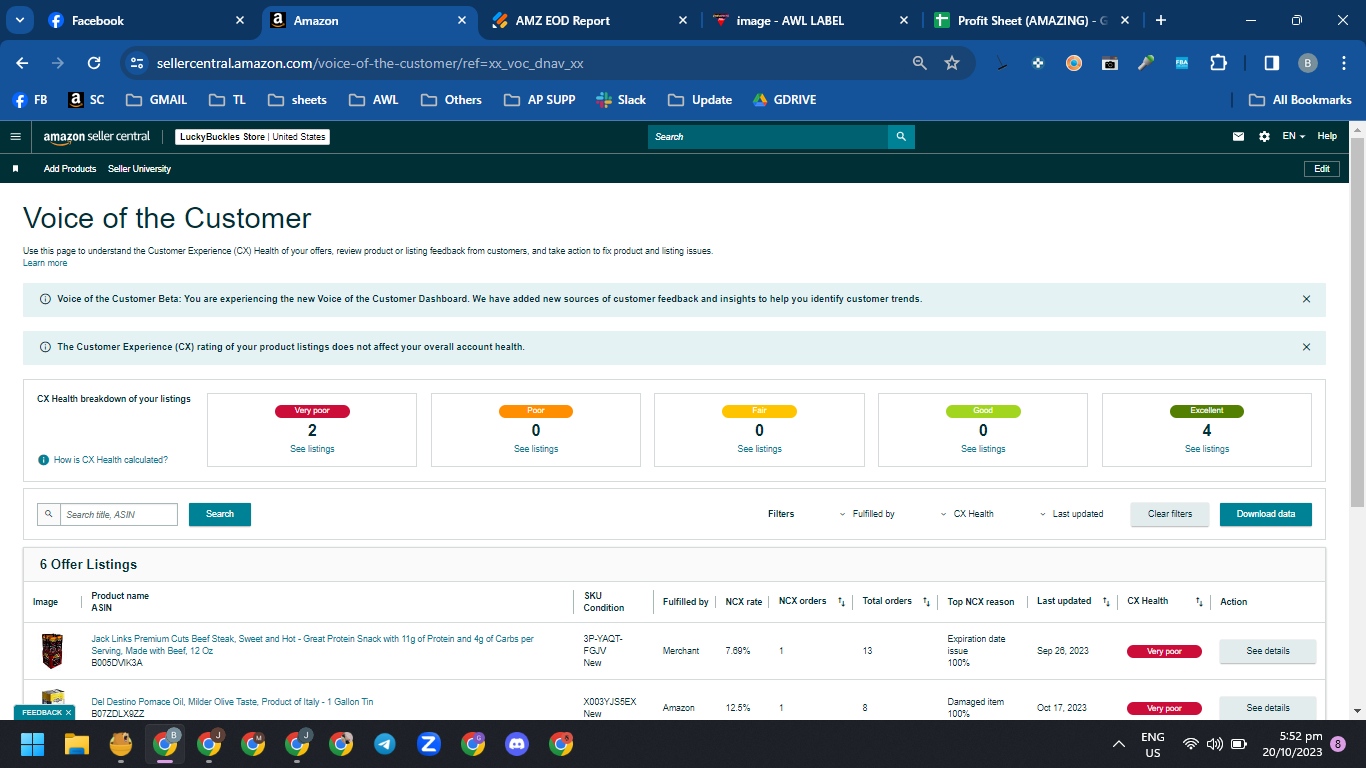Image resolution: width=1366 pixels, height=768 pixels.
Task: Focus the Seller Central top search box
Action: point(767,137)
